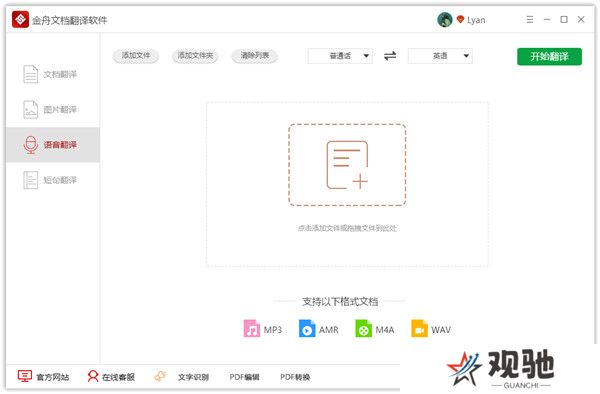This screenshot has width=600, height=394.
Task: Open the user avatar profile
Action: tap(445, 20)
